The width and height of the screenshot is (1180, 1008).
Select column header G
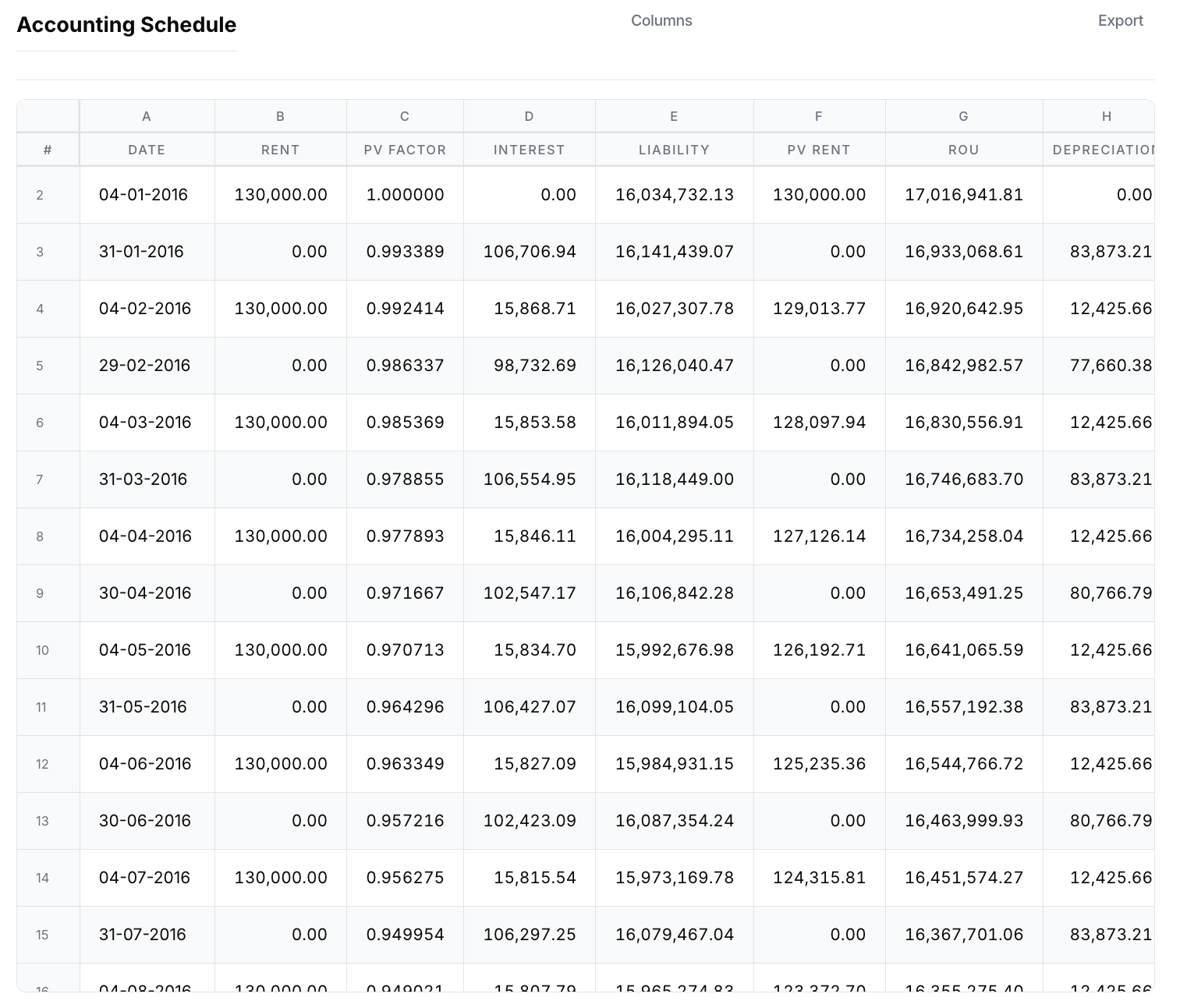(x=963, y=115)
